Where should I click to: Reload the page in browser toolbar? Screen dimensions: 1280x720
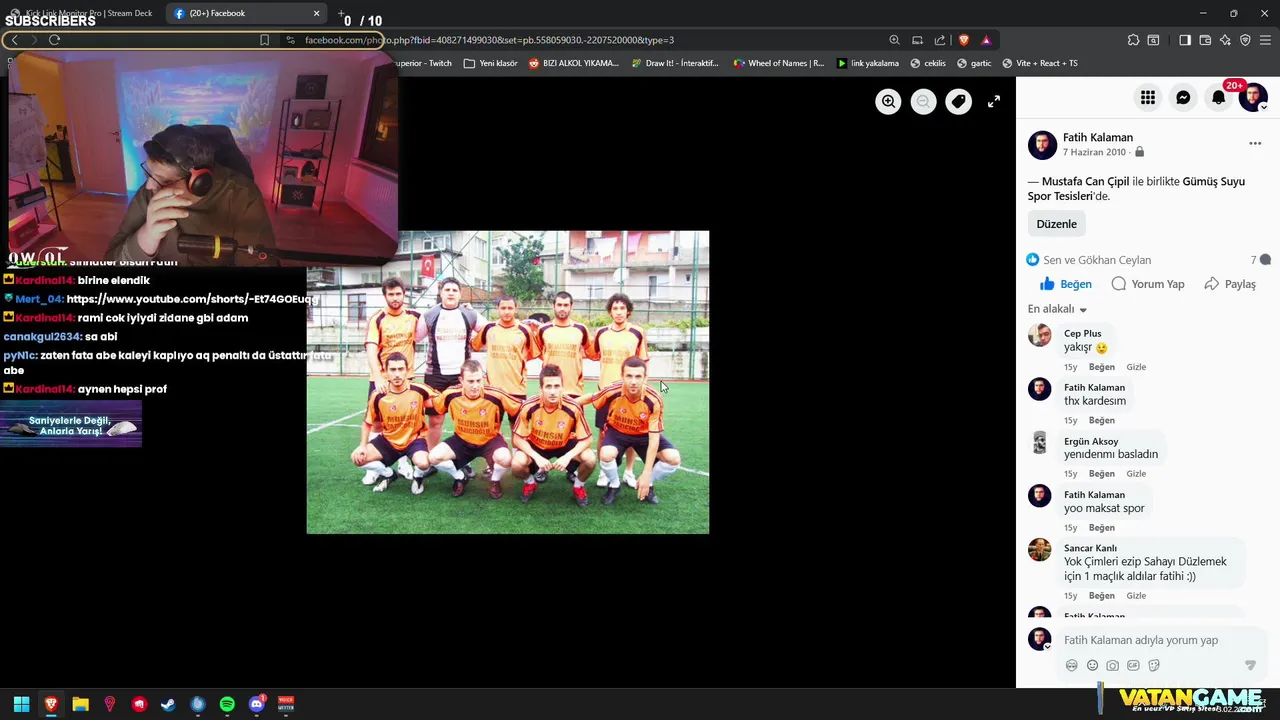tap(54, 40)
